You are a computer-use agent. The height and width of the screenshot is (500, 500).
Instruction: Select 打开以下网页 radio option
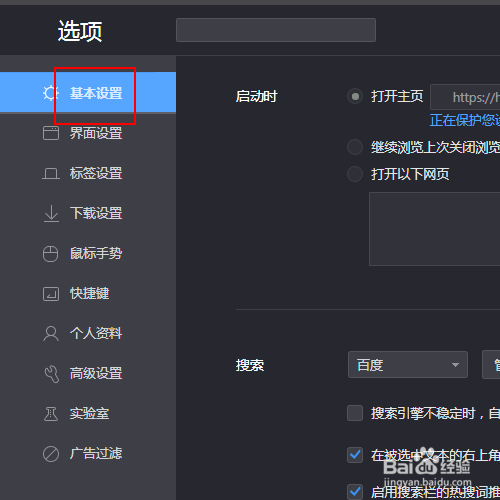[355, 174]
